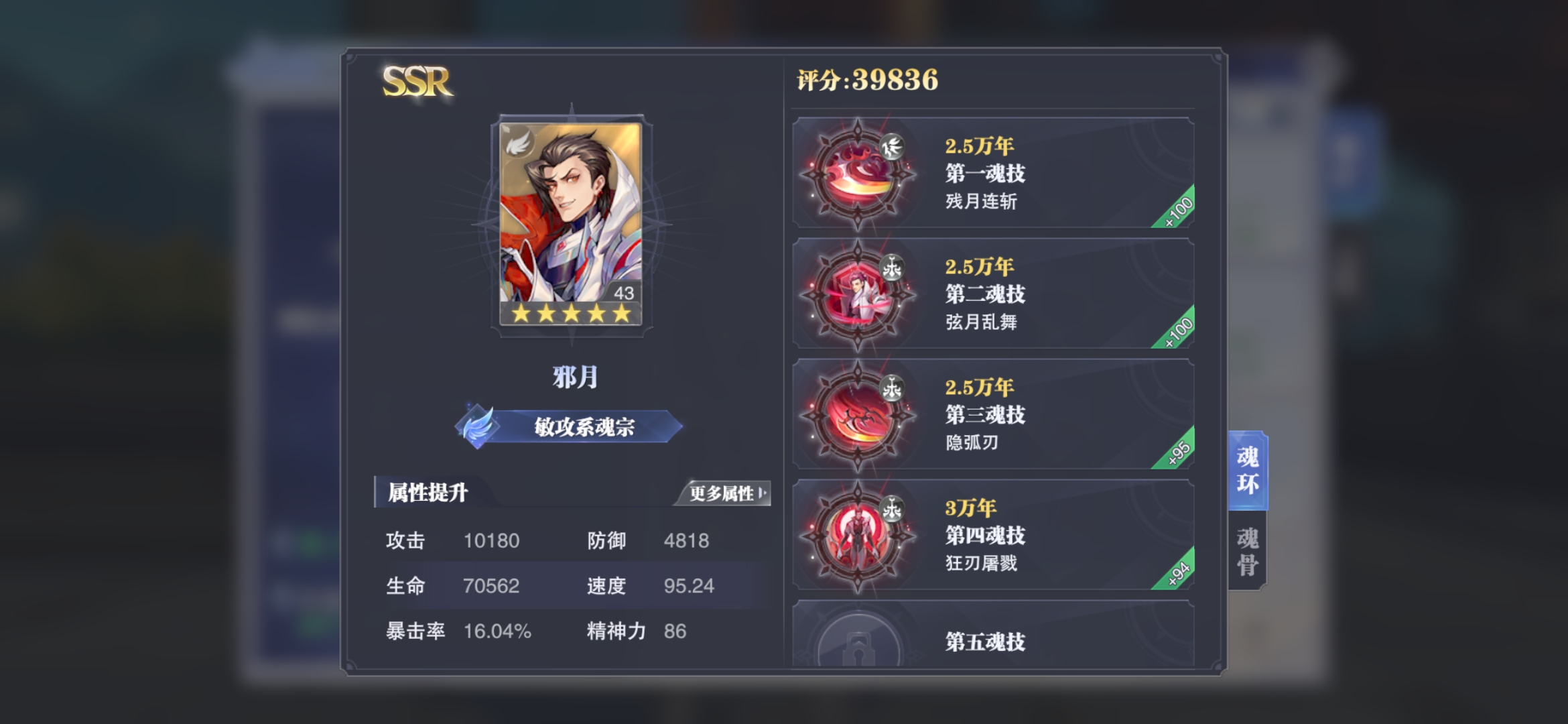
Task: Switch to the 魂环 tab
Action: point(1248,471)
